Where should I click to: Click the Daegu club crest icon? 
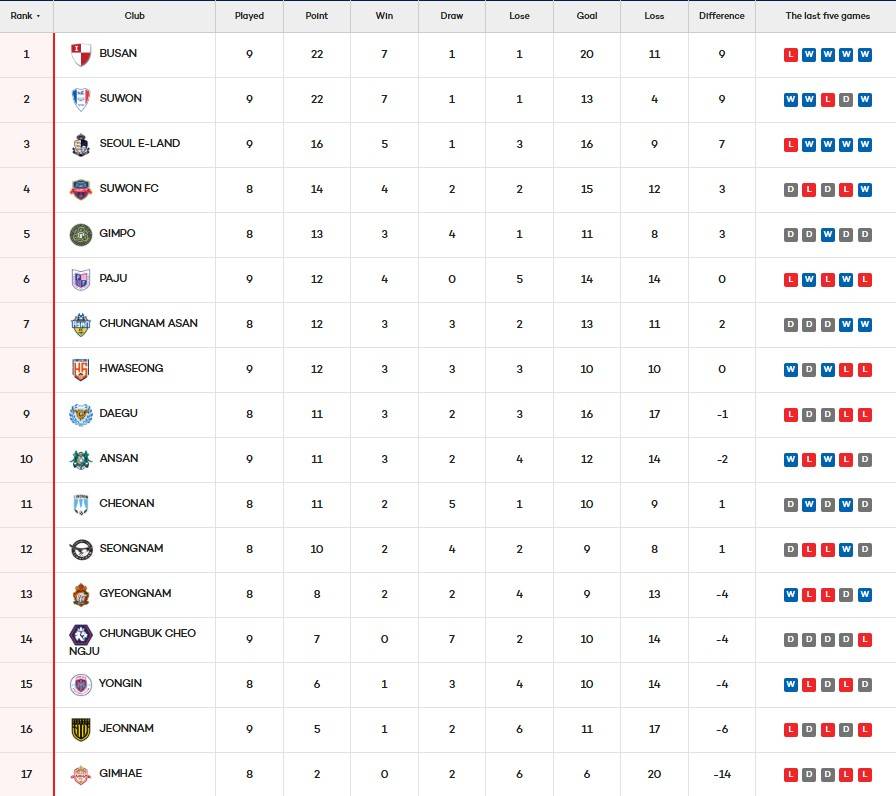click(81, 415)
